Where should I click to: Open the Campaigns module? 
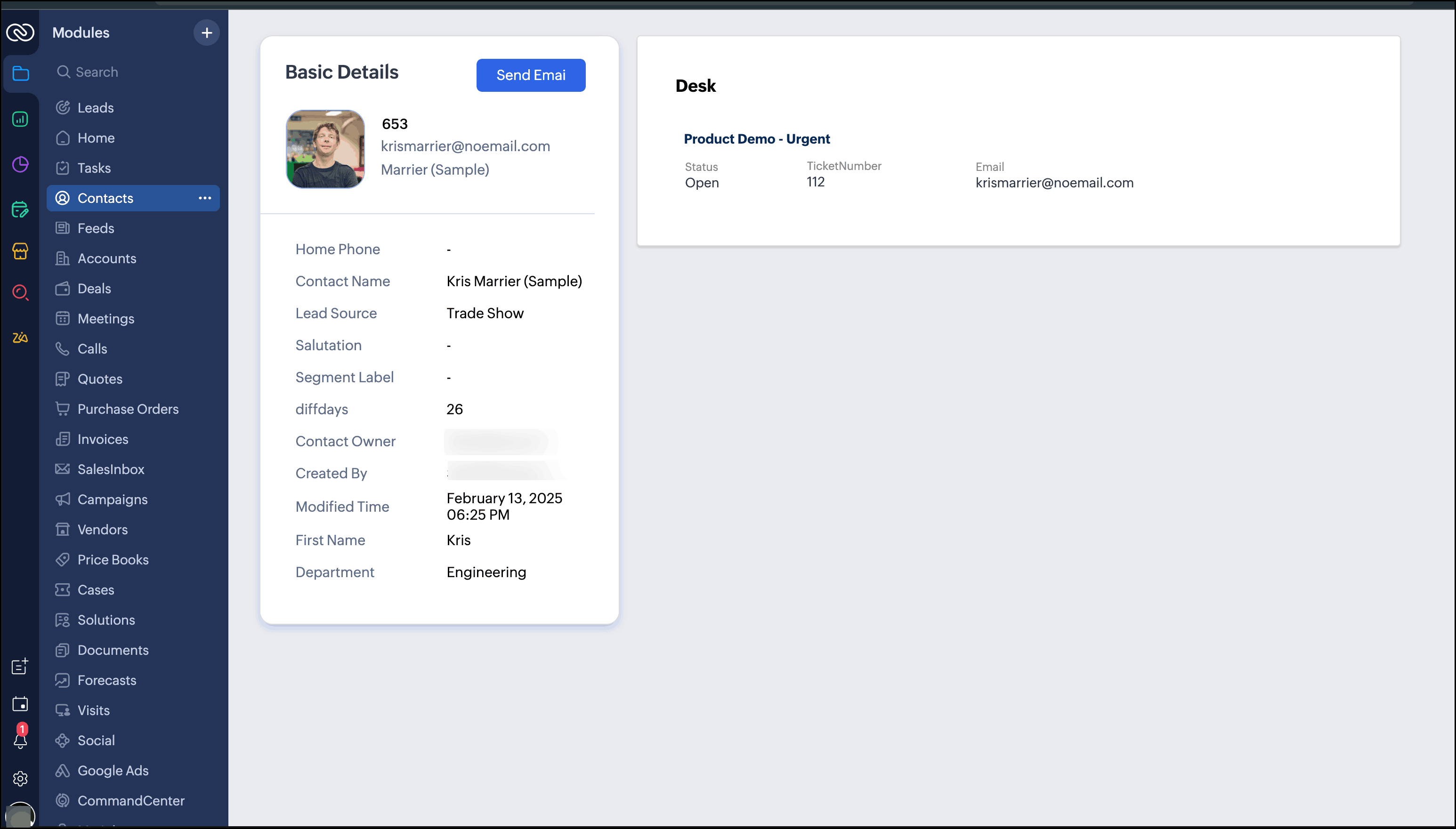112,499
